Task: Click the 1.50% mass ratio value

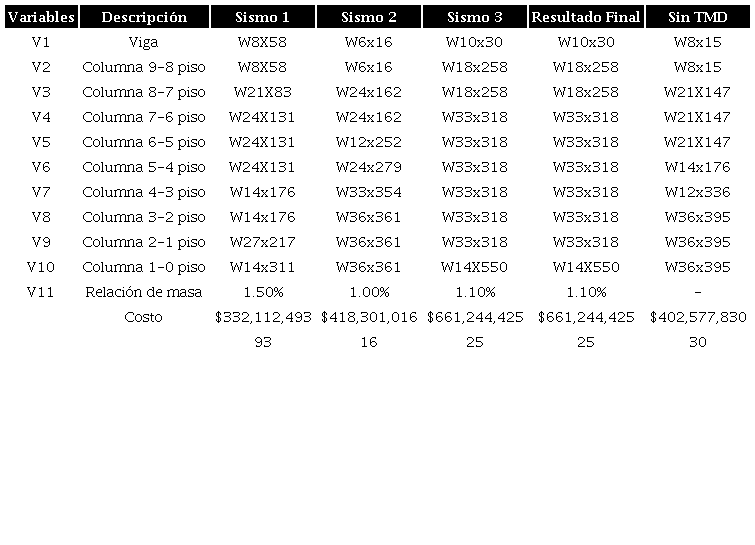Action: (x=263, y=292)
